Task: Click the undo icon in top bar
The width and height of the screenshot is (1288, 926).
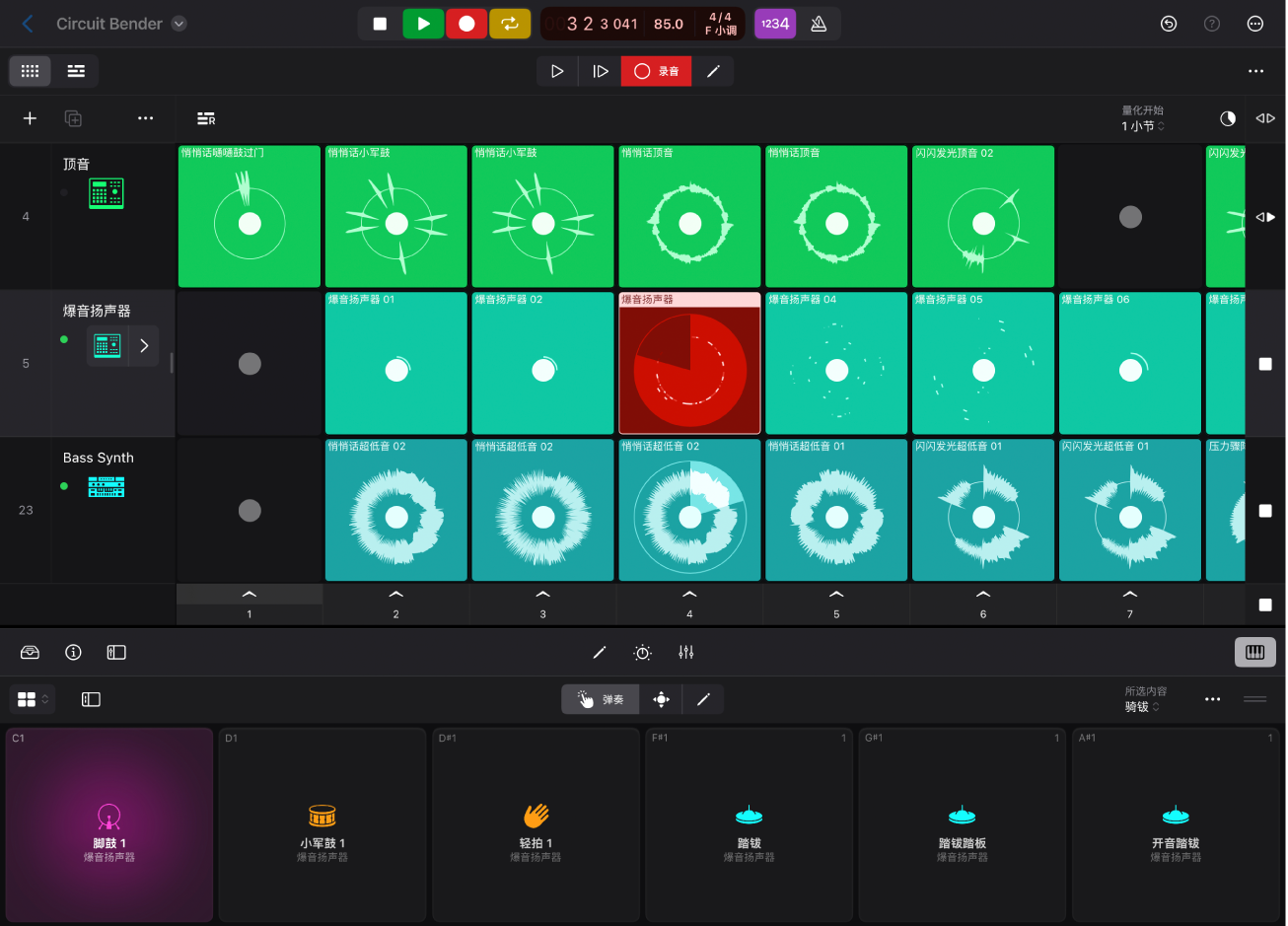Action: [1169, 24]
